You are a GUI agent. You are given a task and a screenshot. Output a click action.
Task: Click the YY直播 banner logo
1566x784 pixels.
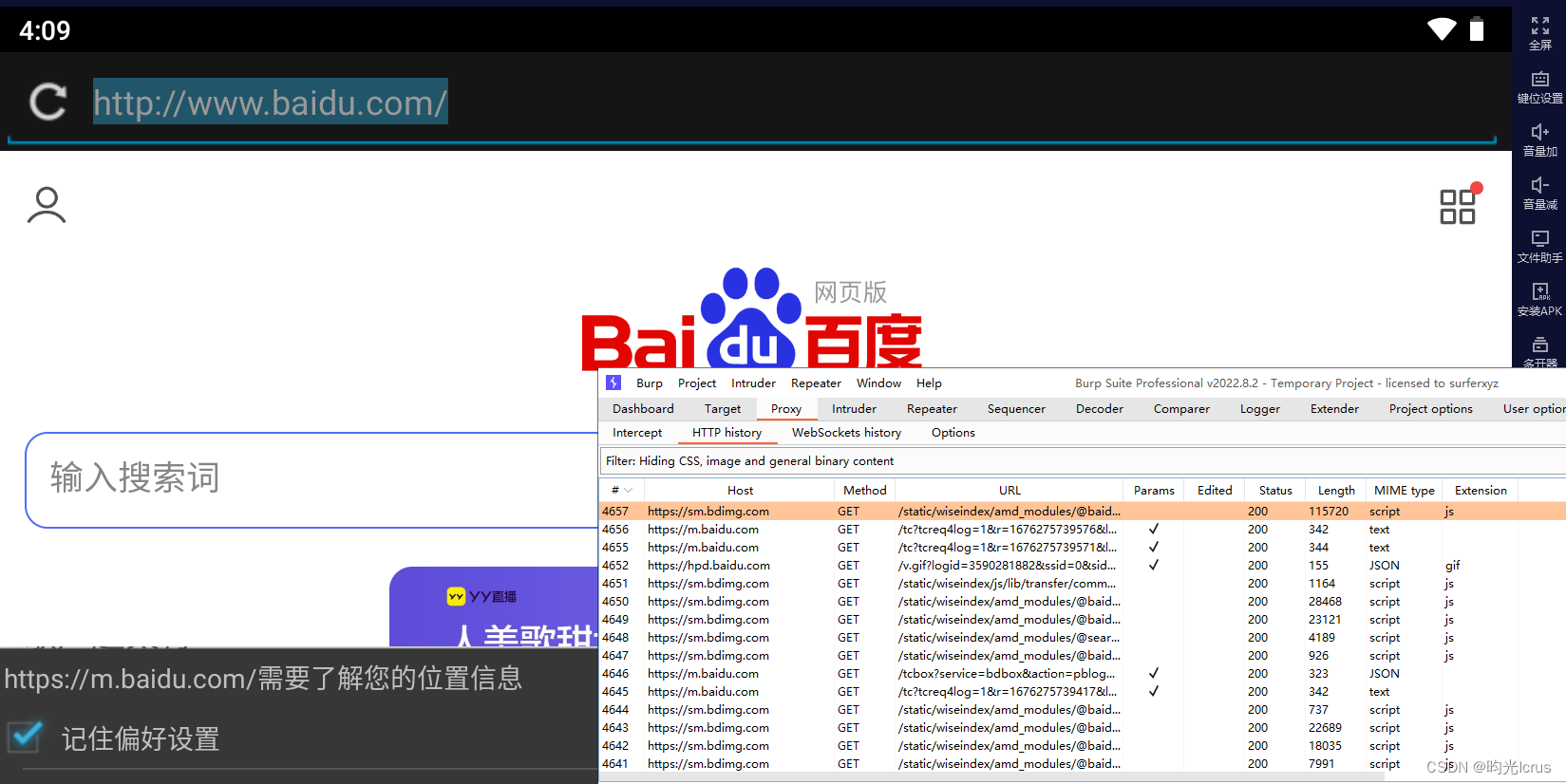(481, 596)
